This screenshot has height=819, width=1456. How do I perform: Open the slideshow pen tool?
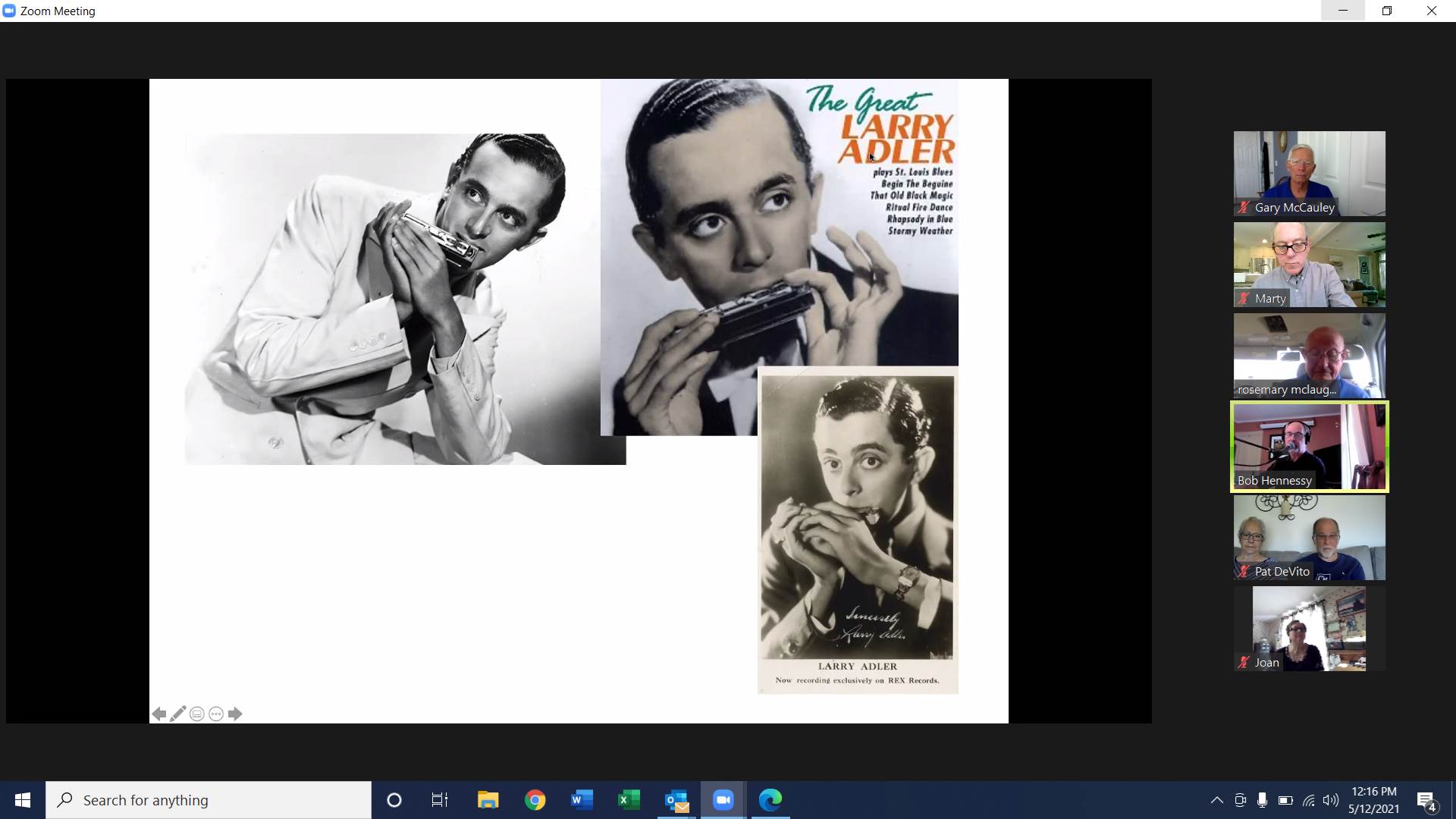[178, 714]
